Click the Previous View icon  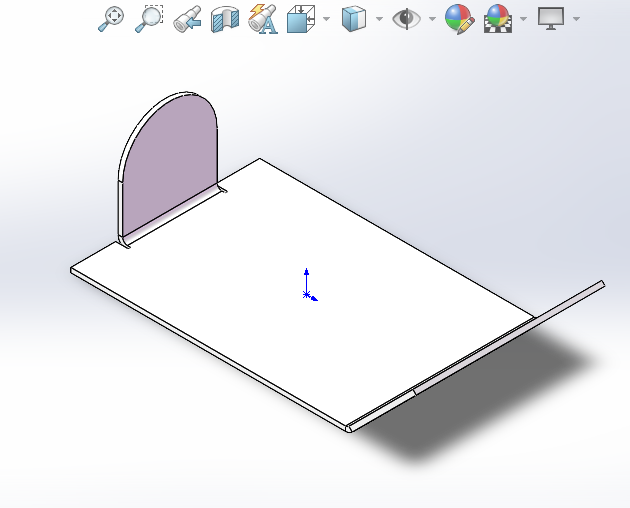187,18
